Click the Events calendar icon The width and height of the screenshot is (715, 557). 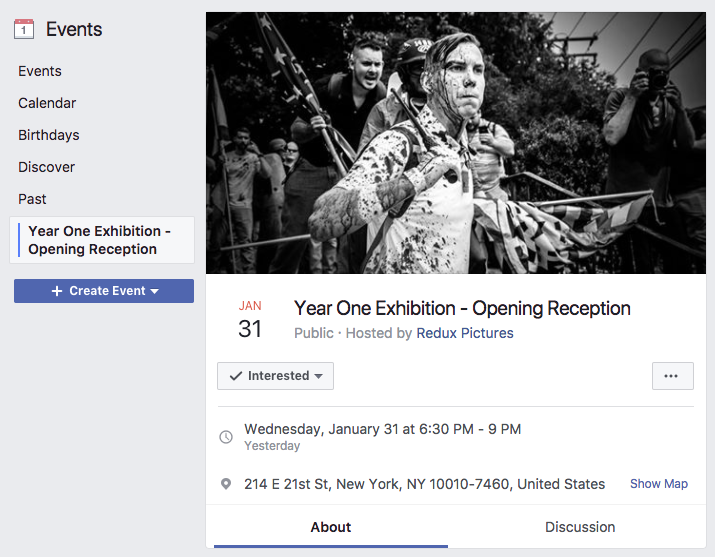(x=24, y=29)
